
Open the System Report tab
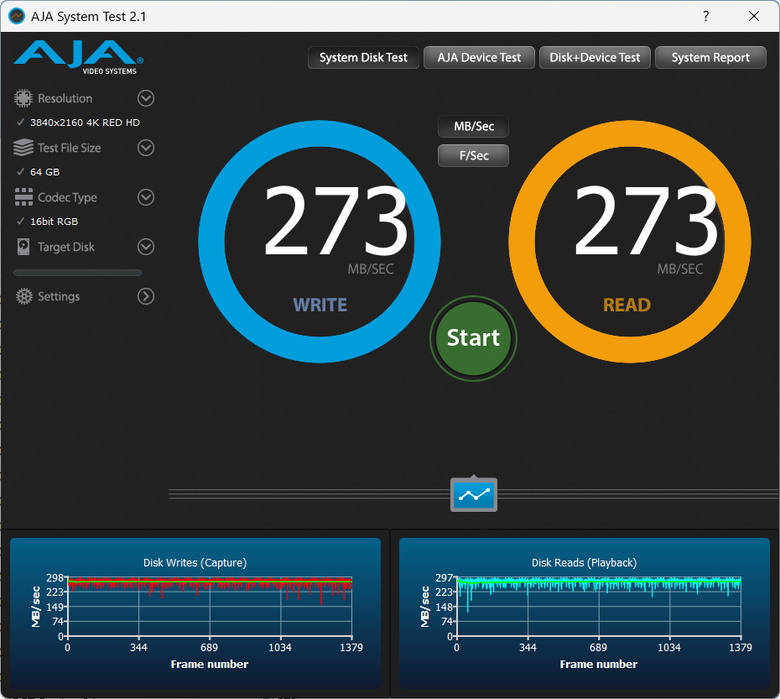(710, 58)
